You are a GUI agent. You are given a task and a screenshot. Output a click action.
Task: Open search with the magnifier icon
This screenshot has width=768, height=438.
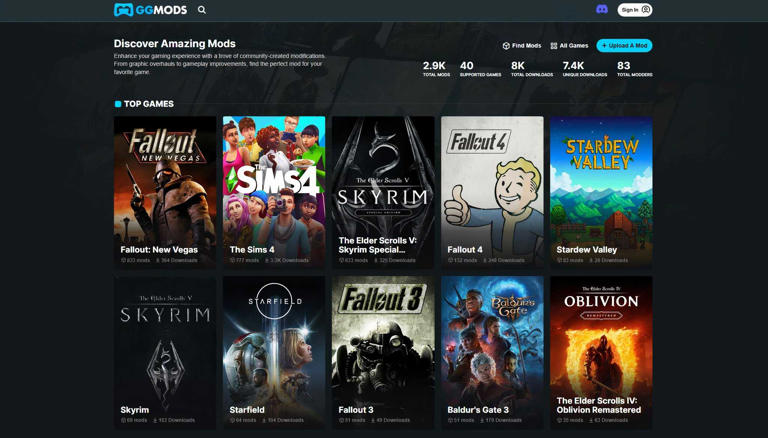point(202,10)
